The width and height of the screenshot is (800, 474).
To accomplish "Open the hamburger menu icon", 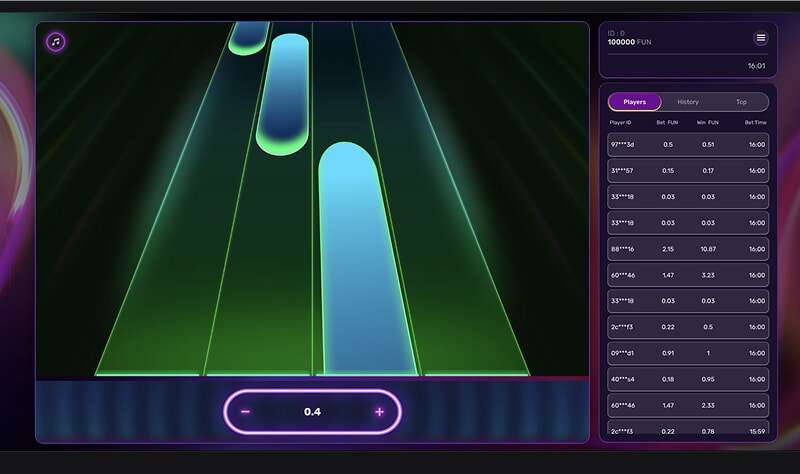I will (761, 38).
